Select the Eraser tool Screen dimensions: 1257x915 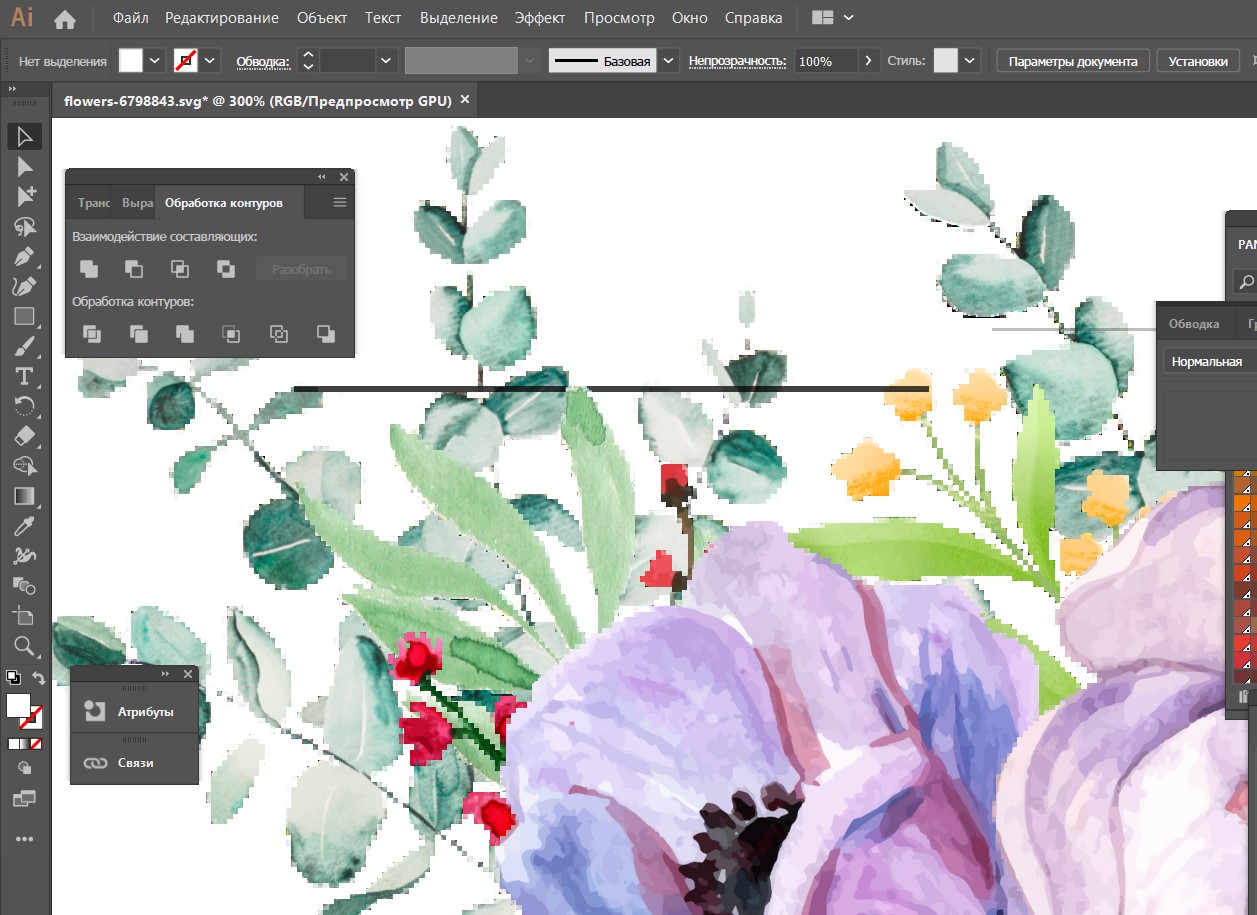coord(25,436)
